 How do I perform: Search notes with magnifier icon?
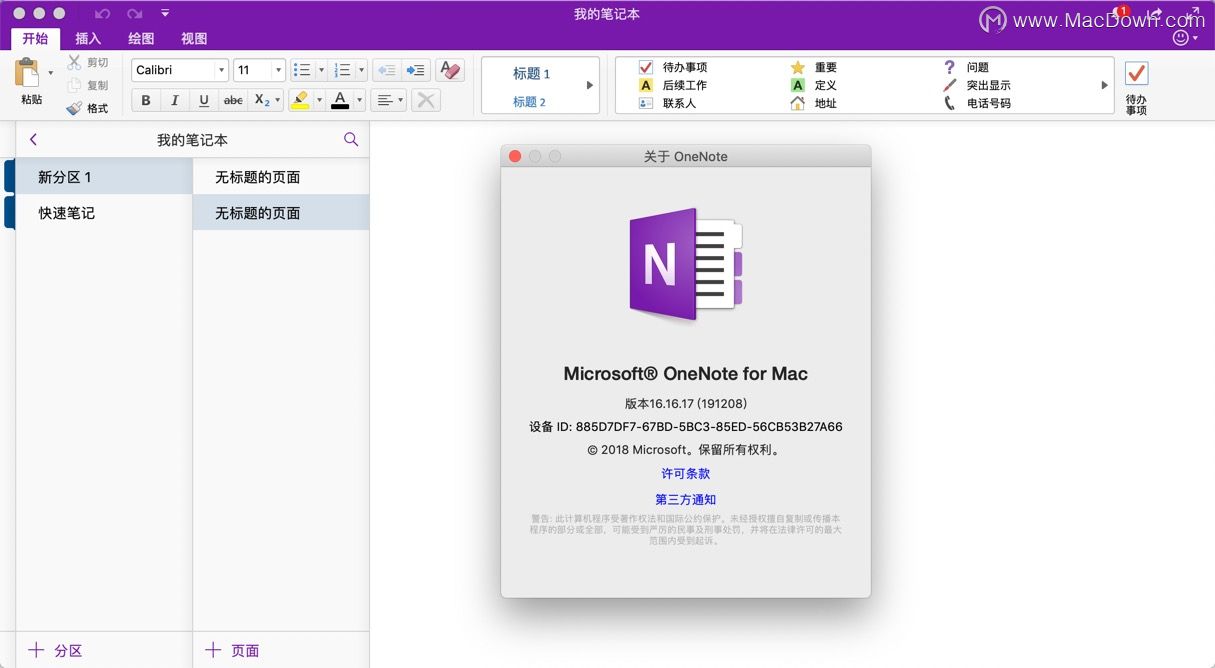click(x=351, y=140)
